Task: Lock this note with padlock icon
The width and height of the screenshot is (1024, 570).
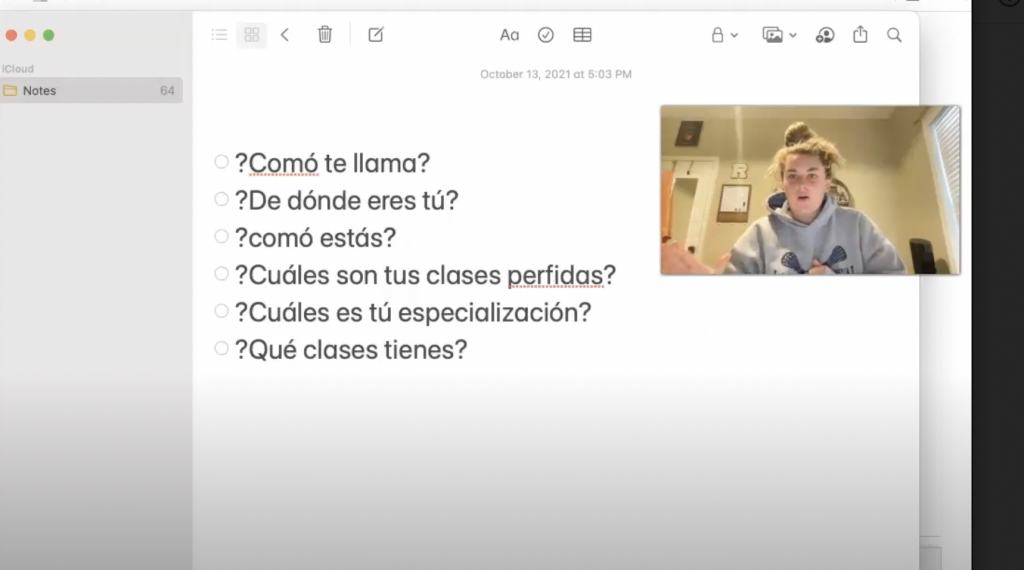Action: click(717, 35)
